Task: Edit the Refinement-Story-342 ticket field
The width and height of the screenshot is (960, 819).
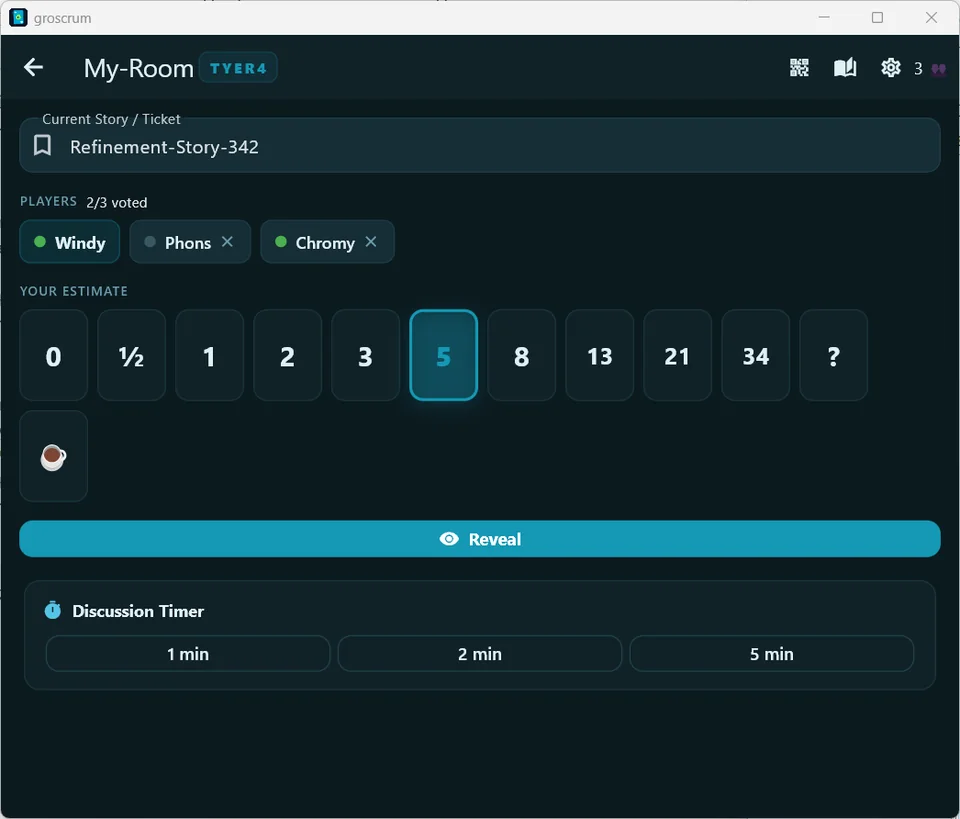Action: pos(479,146)
